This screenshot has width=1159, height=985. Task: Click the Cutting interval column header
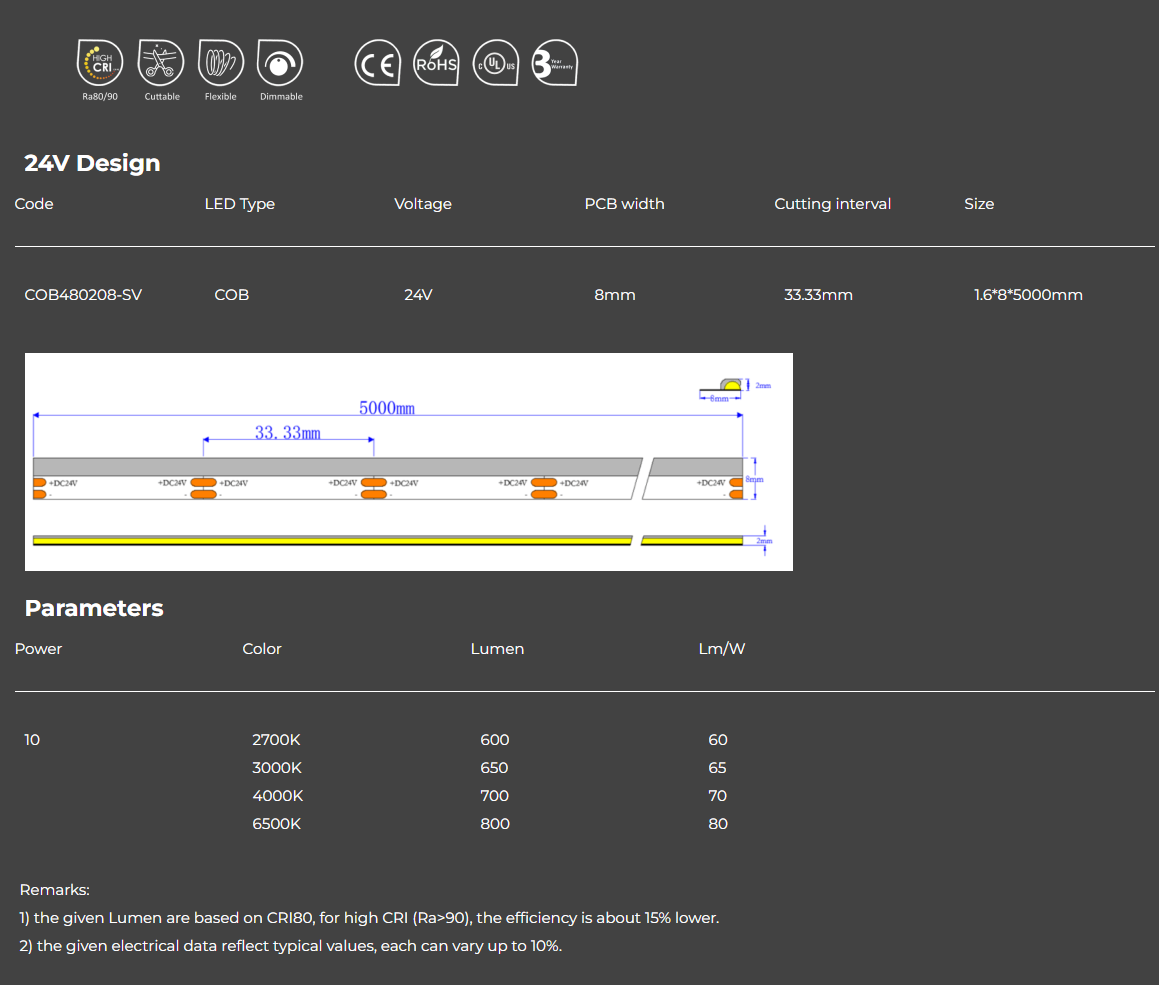[x=832, y=204]
